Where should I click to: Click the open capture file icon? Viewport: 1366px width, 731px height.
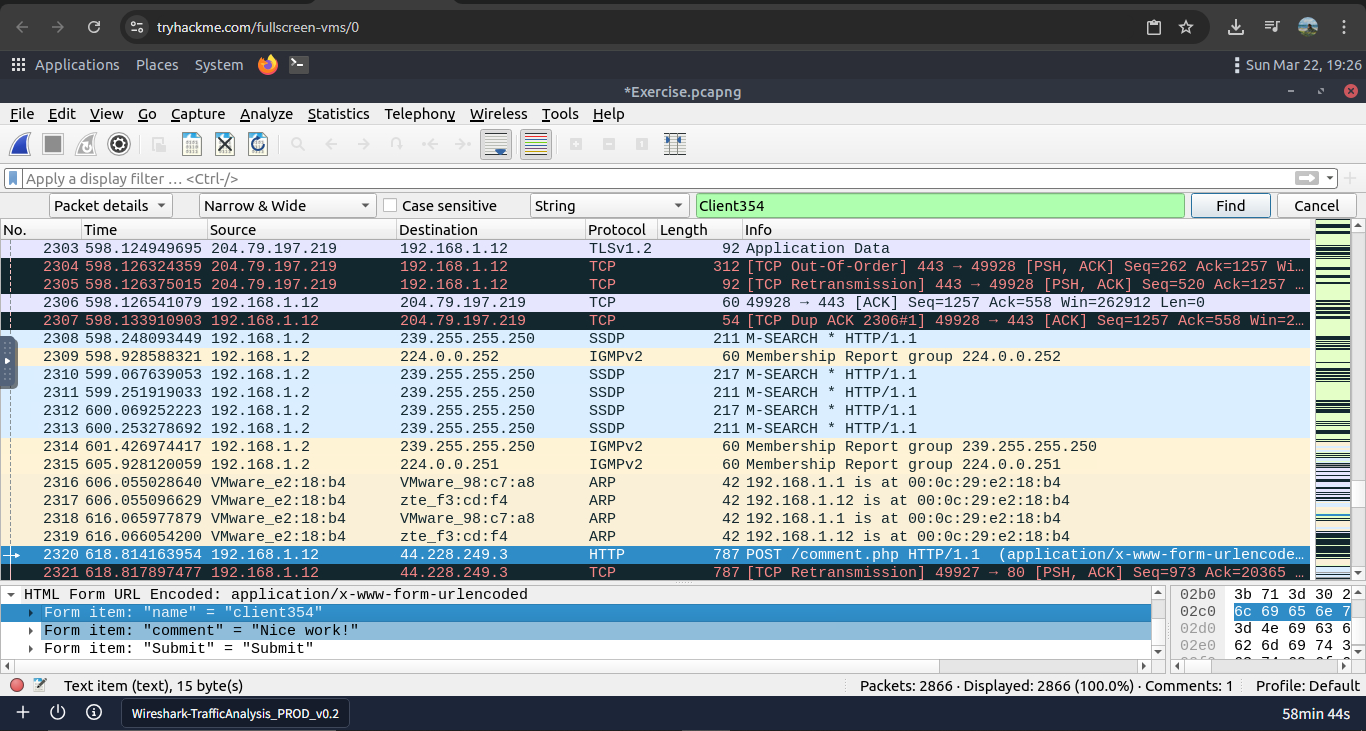pyautogui.click(x=159, y=144)
